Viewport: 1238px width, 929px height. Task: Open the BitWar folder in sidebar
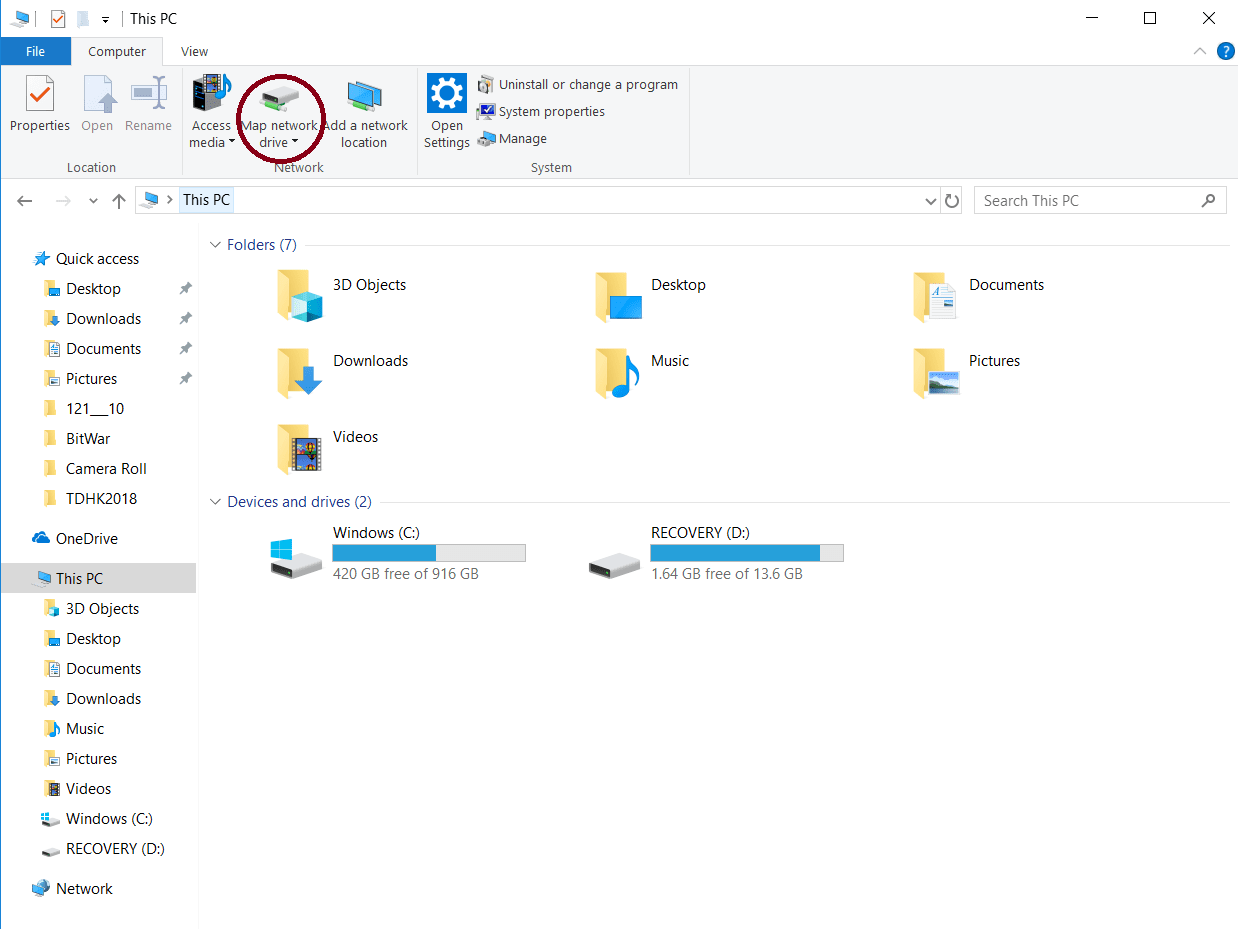(x=88, y=439)
